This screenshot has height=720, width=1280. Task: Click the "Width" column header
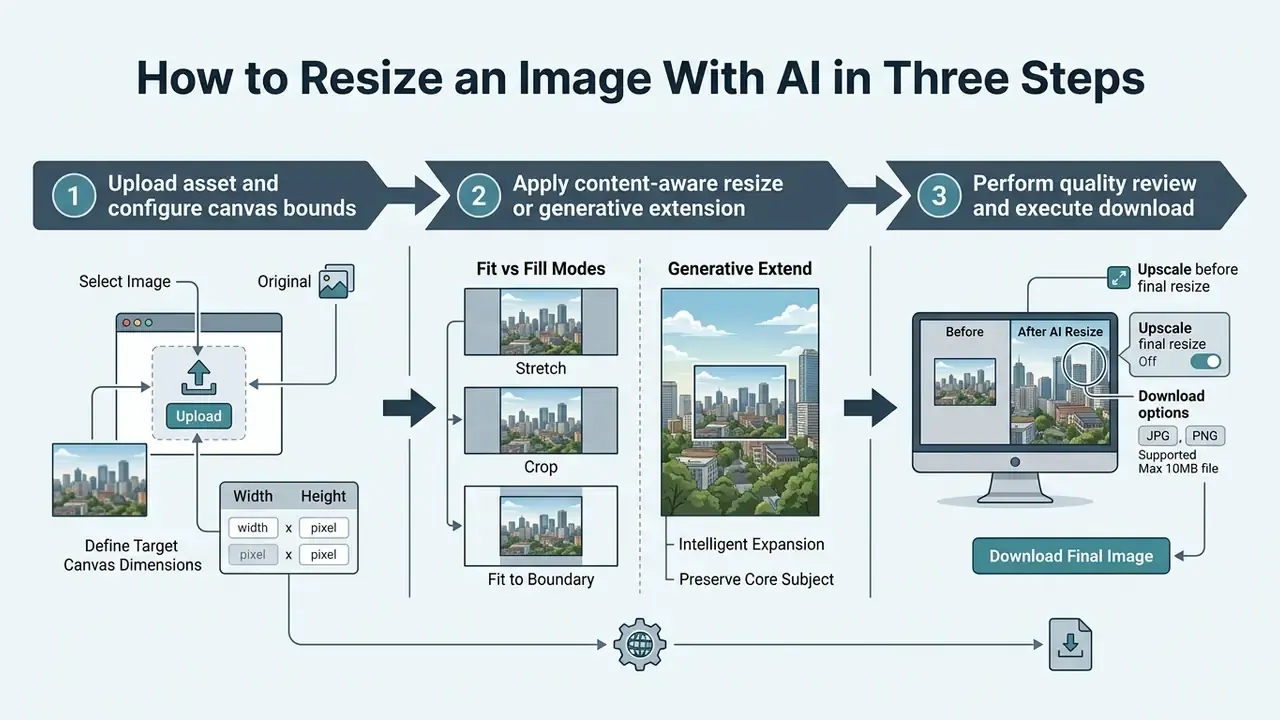coord(253,496)
